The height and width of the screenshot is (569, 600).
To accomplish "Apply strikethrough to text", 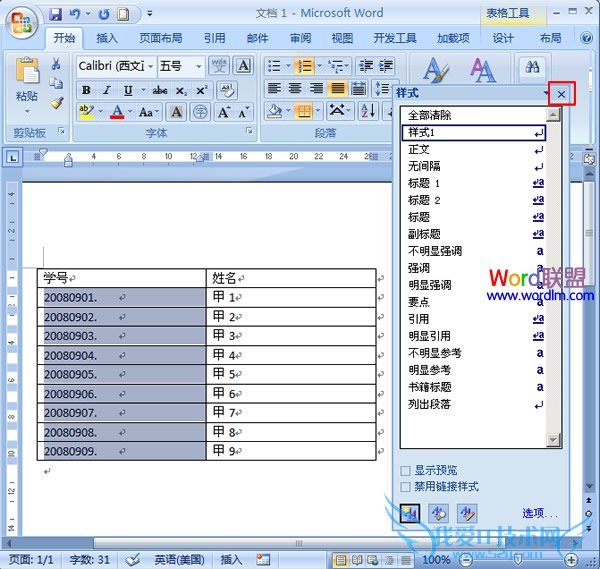I will [x=160, y=90].
